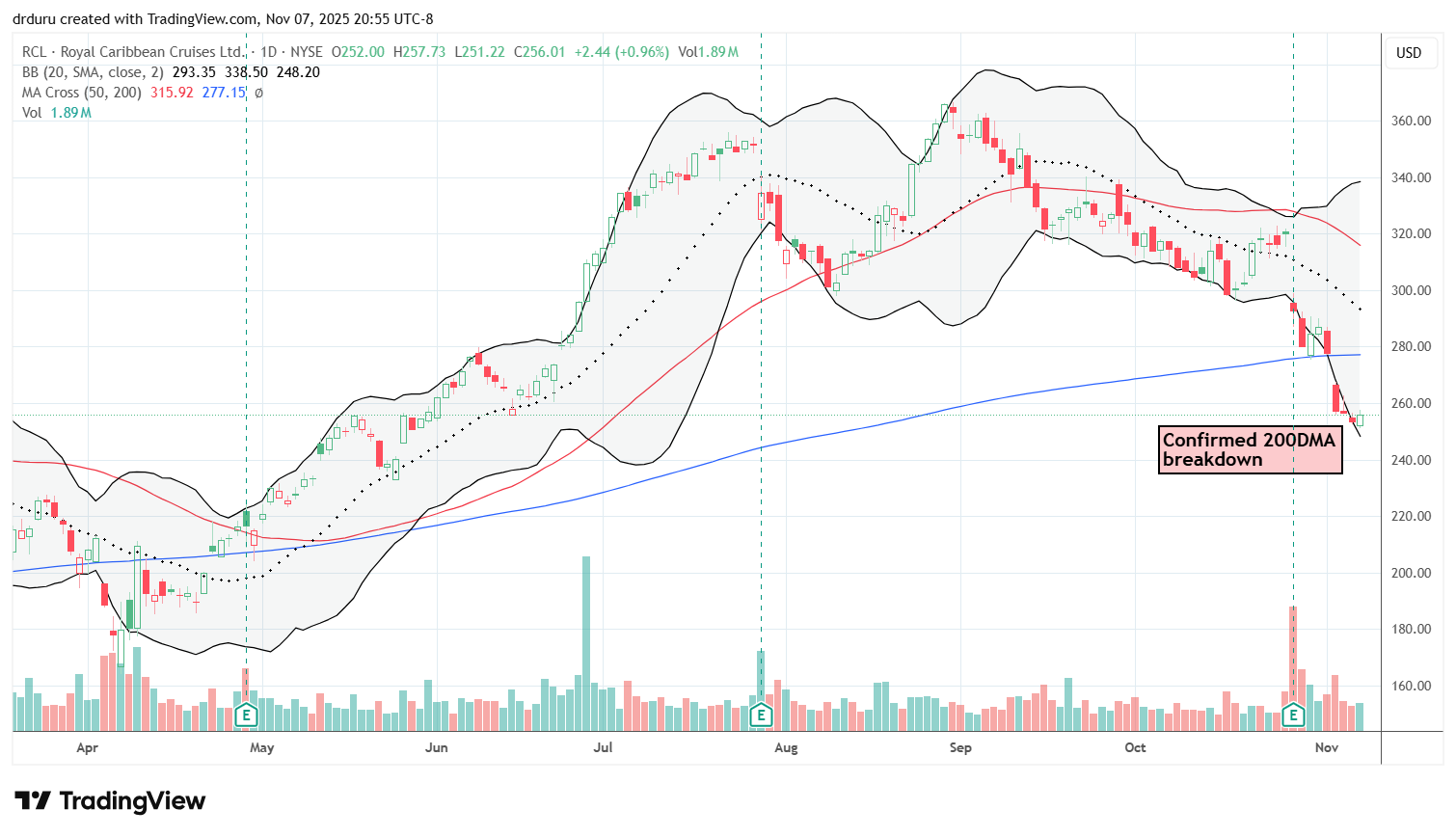Click the "Jul" label on the time axis
Image resolution: width=1456 pixels, height=837 pixels.
click(604, 747)
